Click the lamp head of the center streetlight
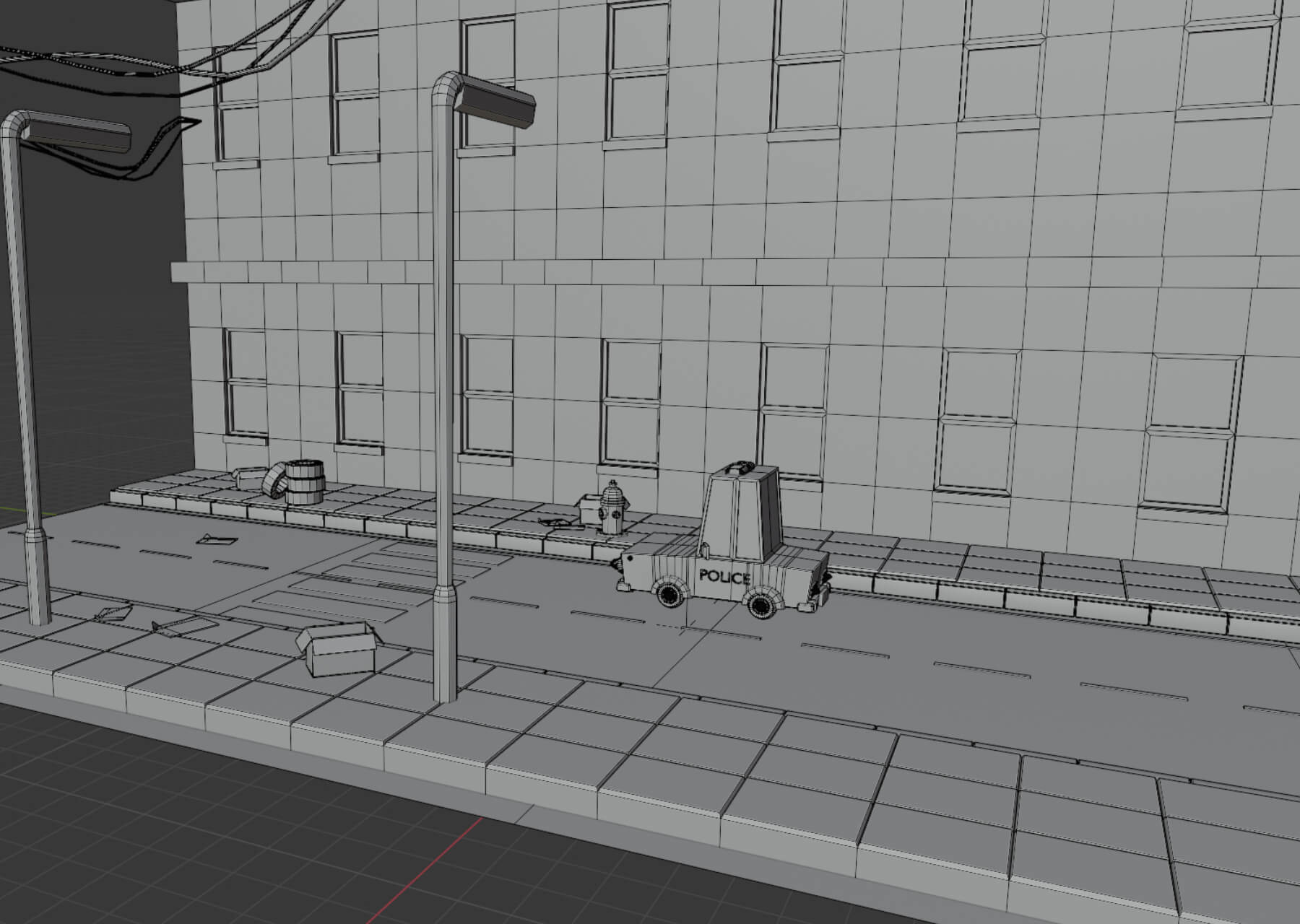Image resolution: width=1300 pixels, height=924 pixels. point(497,105)
